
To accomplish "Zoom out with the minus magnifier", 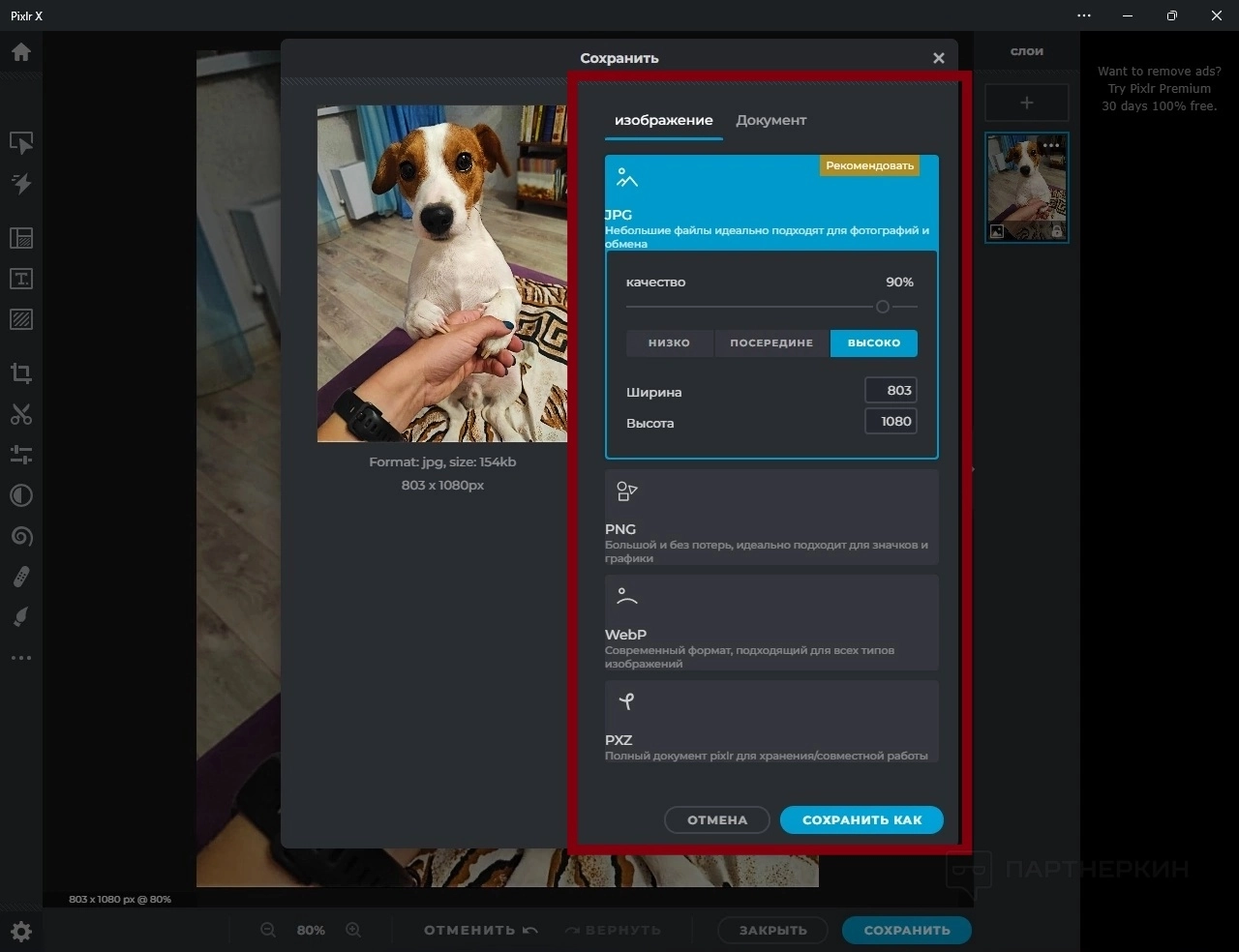I will click(268, 930).
